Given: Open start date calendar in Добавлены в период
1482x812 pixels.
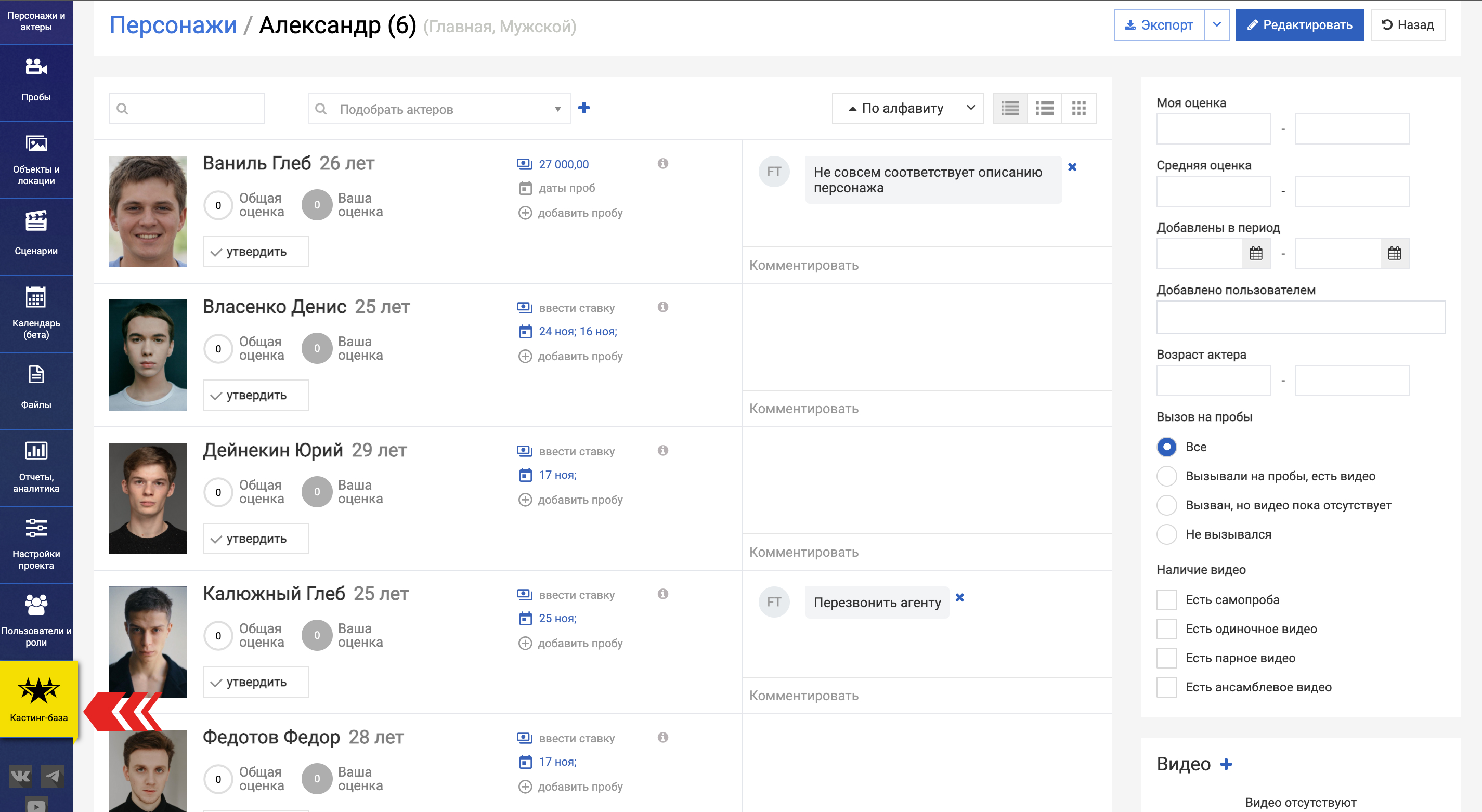Looking at the screenshot, I should tap(1256, 254).
